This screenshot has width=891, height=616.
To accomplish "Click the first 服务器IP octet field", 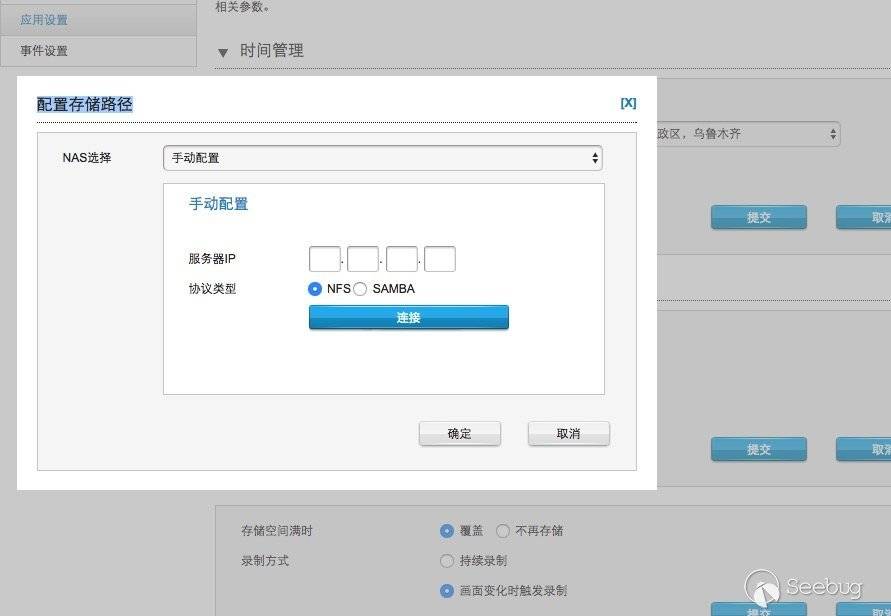I will coord(324,259).
